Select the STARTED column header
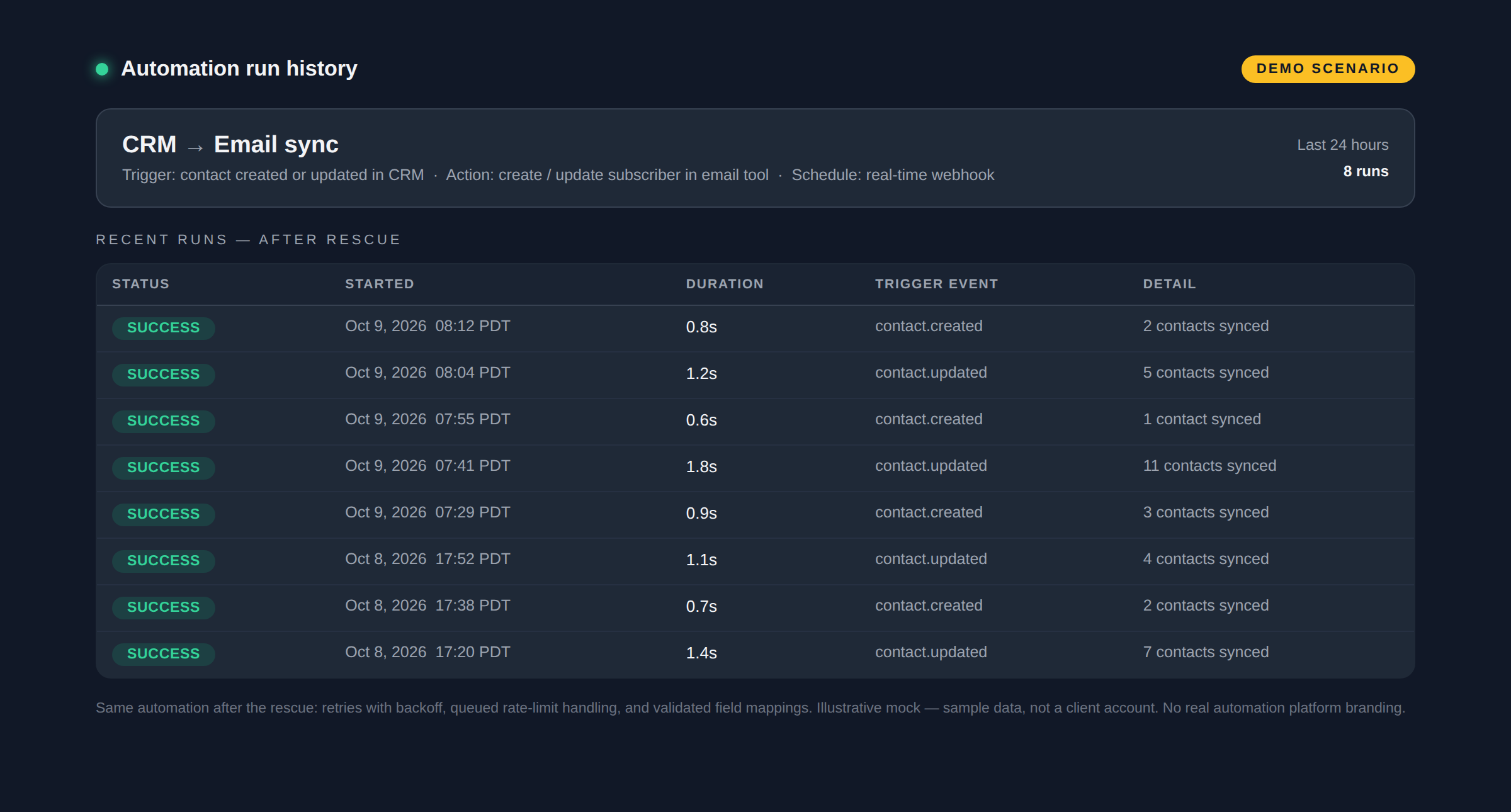The width and height of the screenshot is (1511, 812). (380, 284)
